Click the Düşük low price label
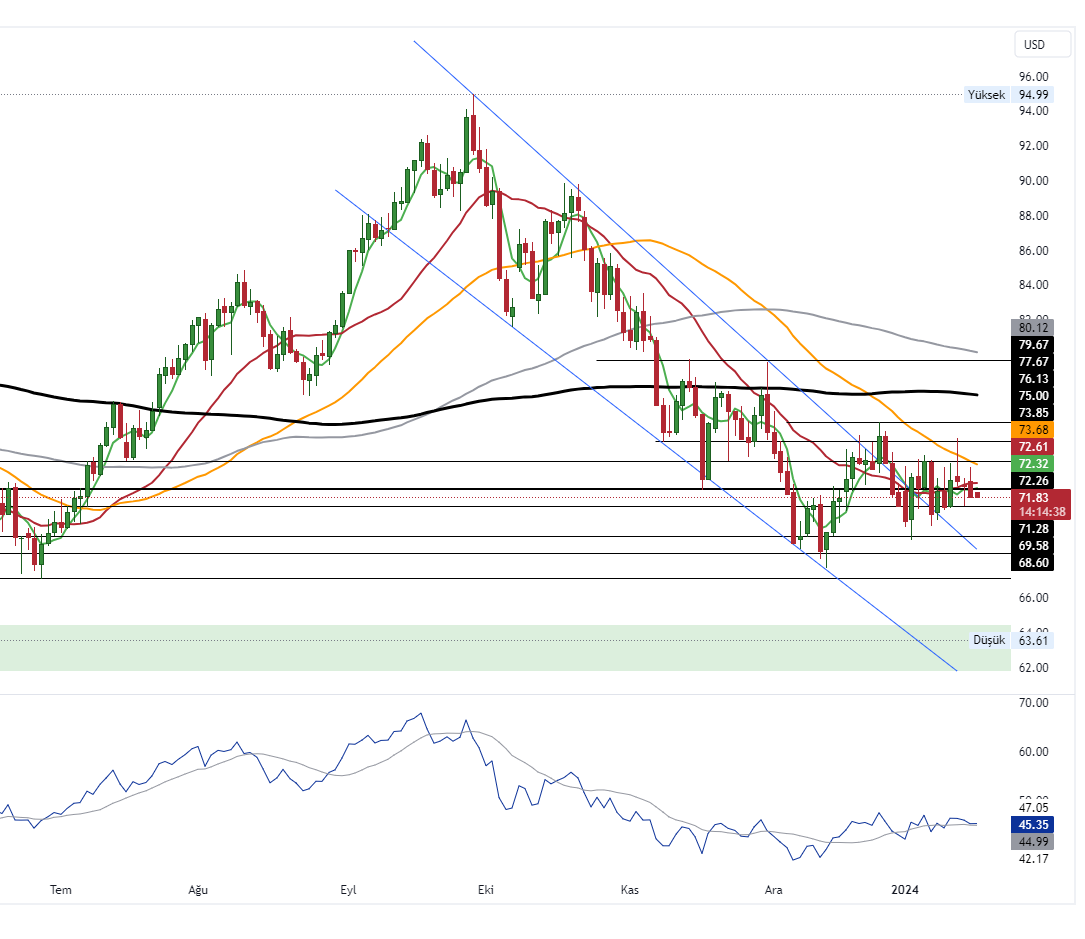 click(x=988, y=640)
